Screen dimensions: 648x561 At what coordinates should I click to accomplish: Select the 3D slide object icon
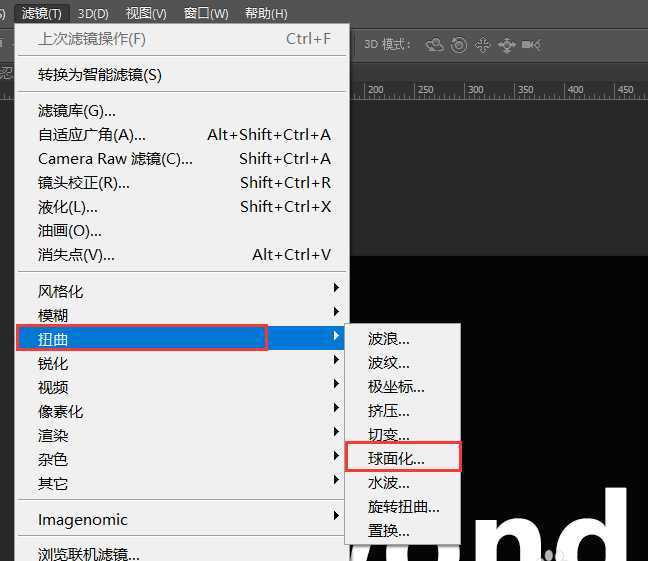click(507, 45)
